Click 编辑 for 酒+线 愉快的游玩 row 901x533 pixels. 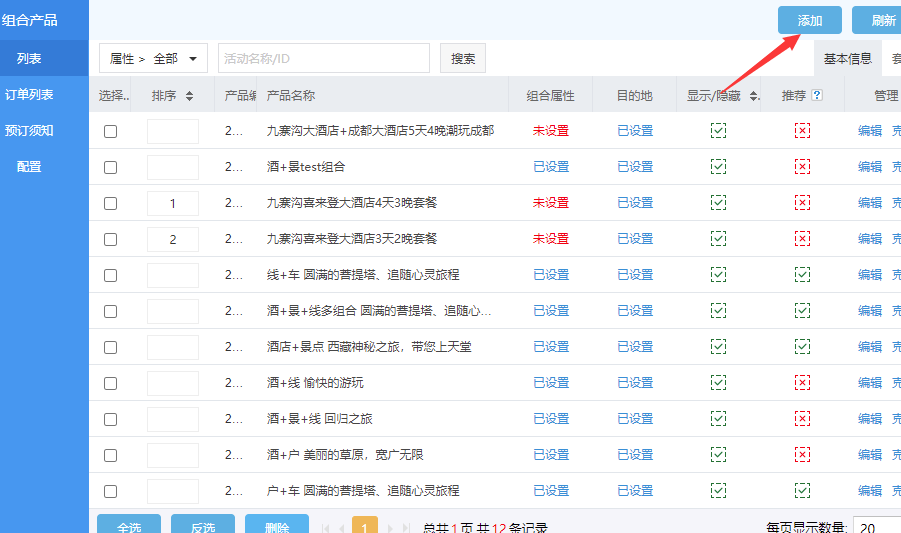pos(870,383)
